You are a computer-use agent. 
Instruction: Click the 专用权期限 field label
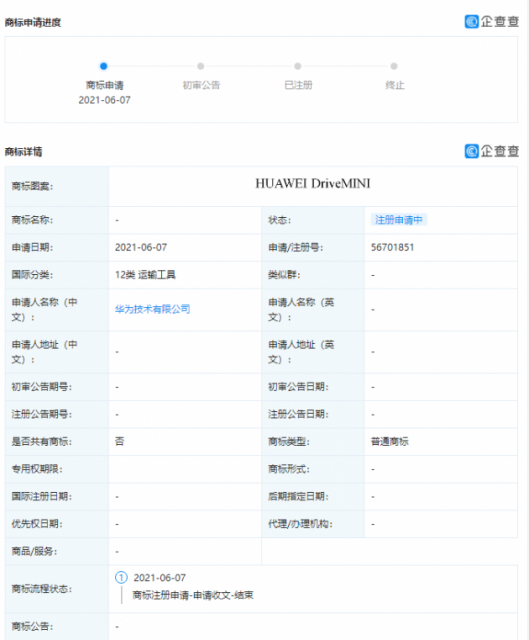(37, 469)
